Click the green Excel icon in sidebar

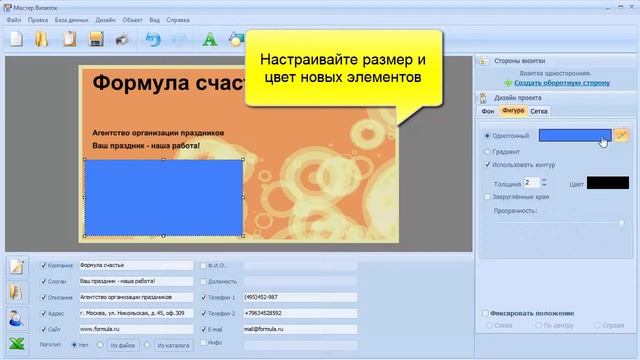[x=17, y=343]
